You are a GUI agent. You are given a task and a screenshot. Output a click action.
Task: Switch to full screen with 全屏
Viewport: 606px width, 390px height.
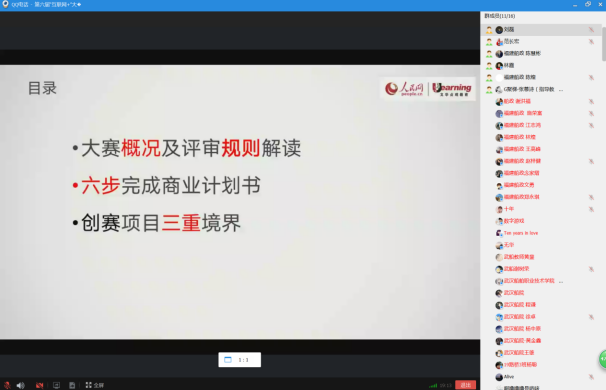95,385
